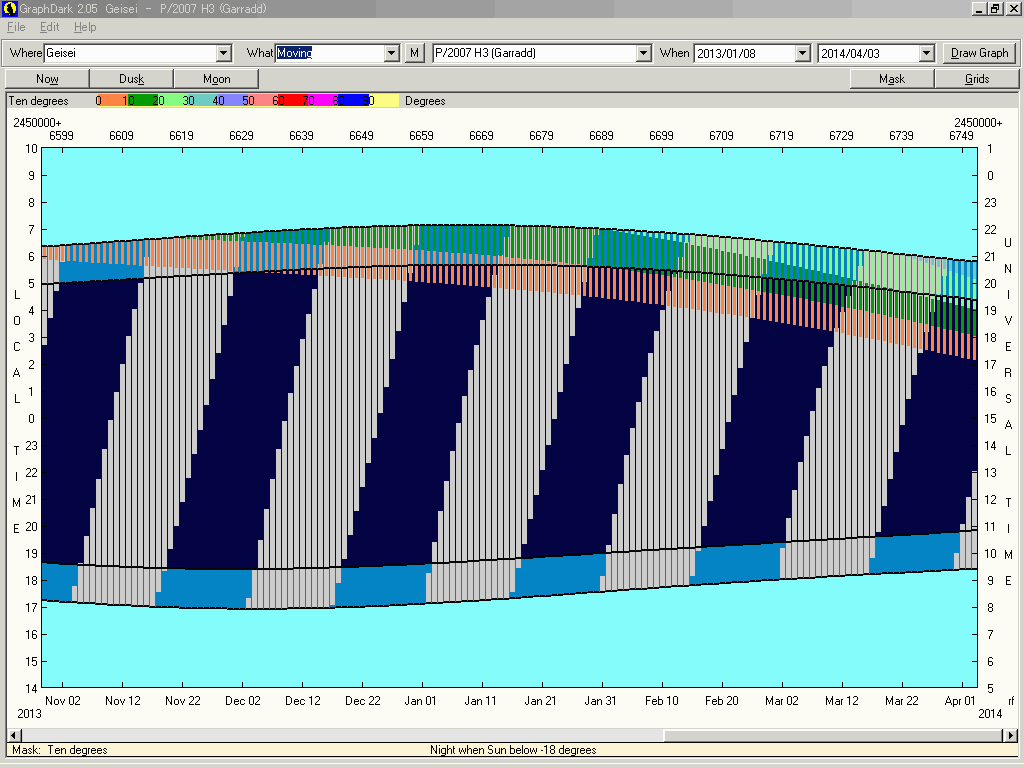Click the "Mask: Ten degrees" status text

[59, 750]
